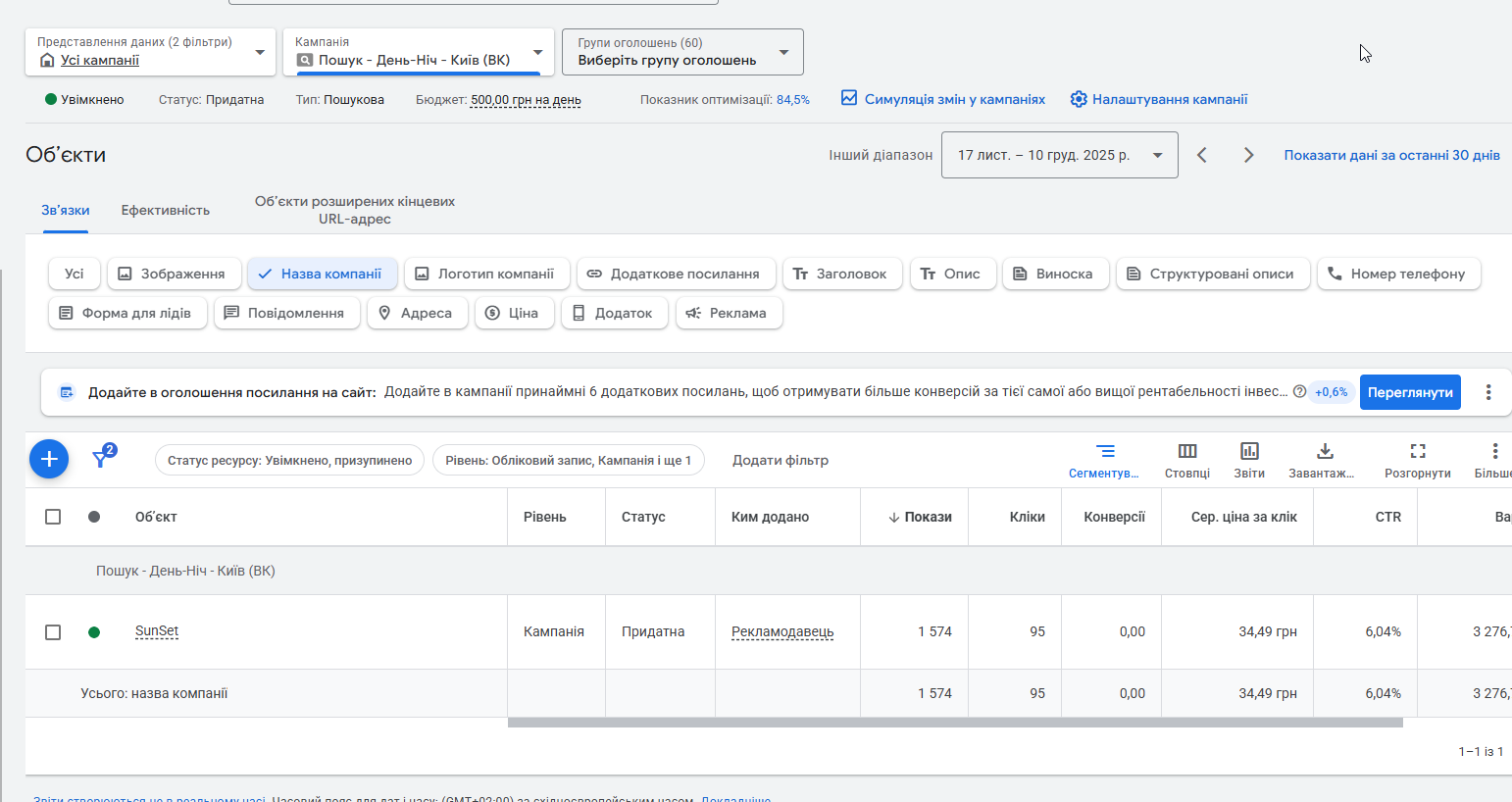1512x802 pixels.
Task: Click the Покази sort arrow
Action: [894, 518]
